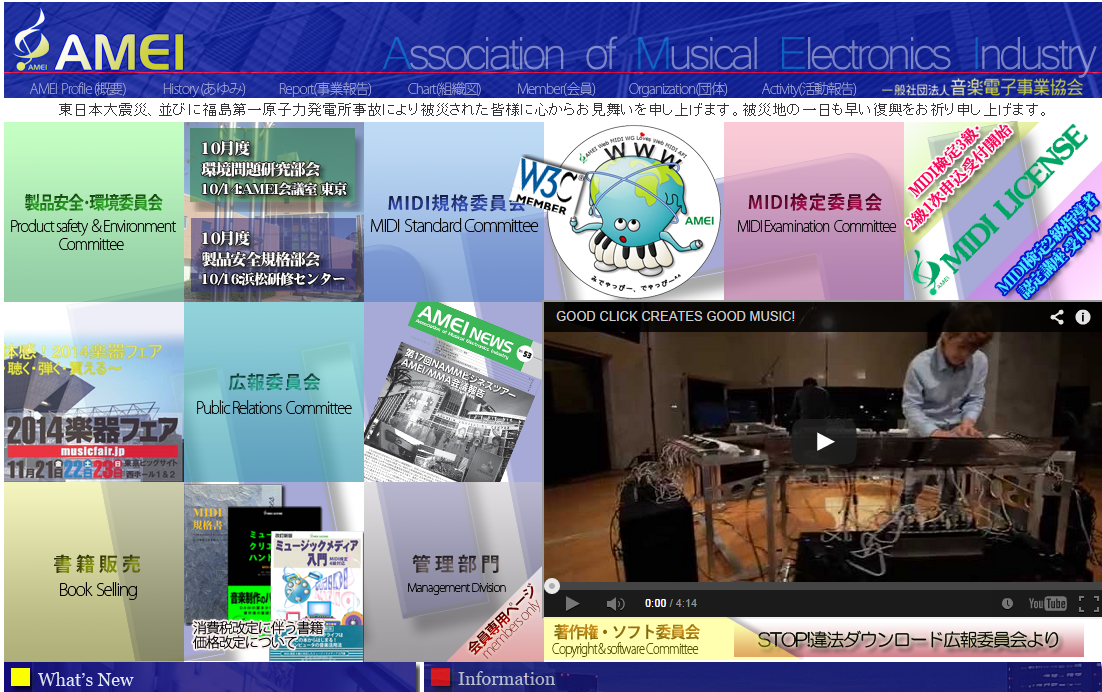This screenshot has height=692, width=1102.
Task: Click the What's New heading
Action: click(85, 679)
